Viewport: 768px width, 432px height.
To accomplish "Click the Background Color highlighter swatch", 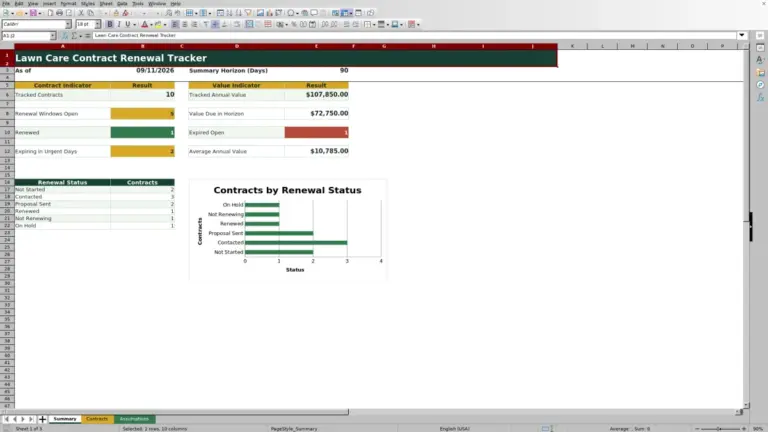I will (158, 24).
